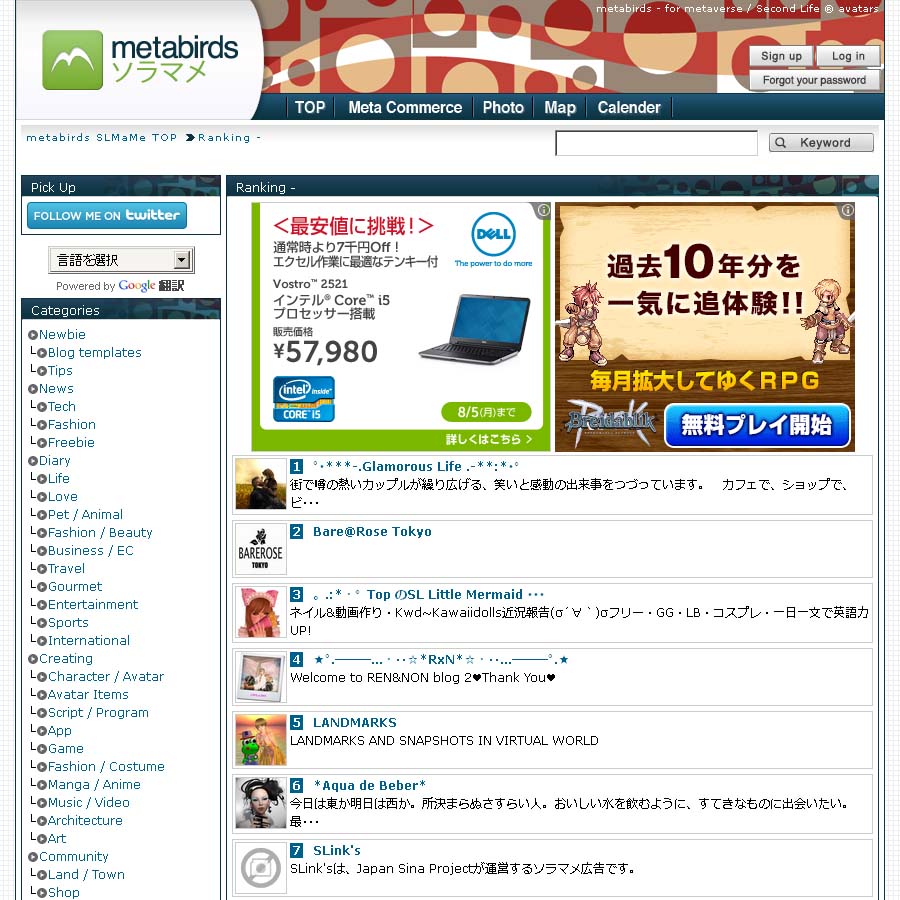Screen dimensions: 900x900
Task: Open the LANDMARKS blog thumbnail
Action: [x=261, y=740]
